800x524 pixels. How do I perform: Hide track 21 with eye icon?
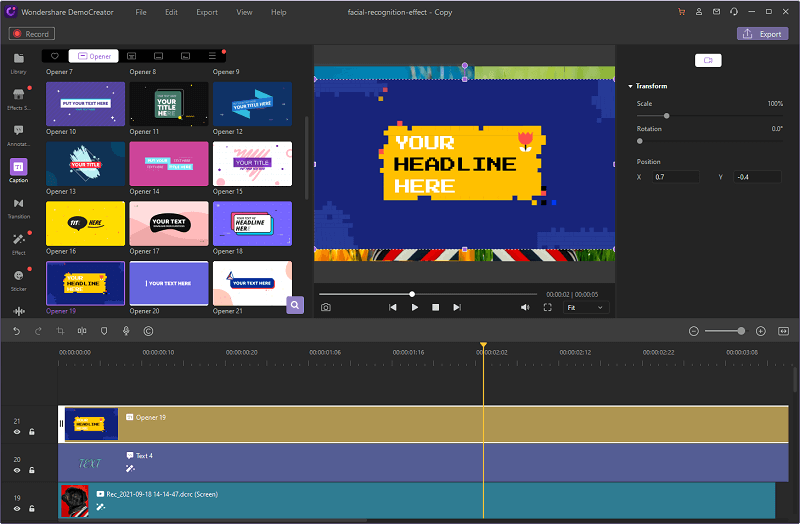[x=17, y=432]
